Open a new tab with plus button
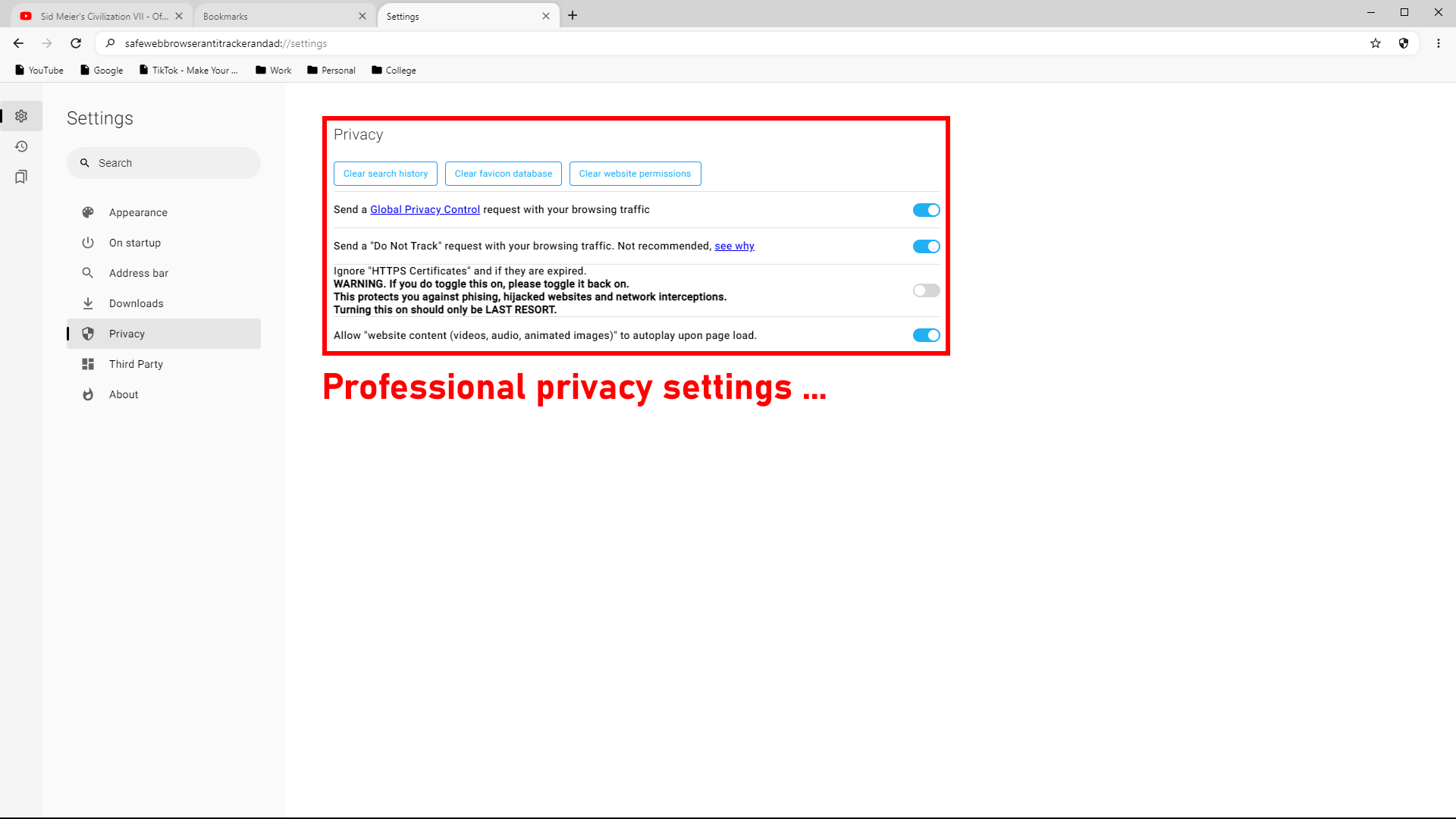 [573, 15]
